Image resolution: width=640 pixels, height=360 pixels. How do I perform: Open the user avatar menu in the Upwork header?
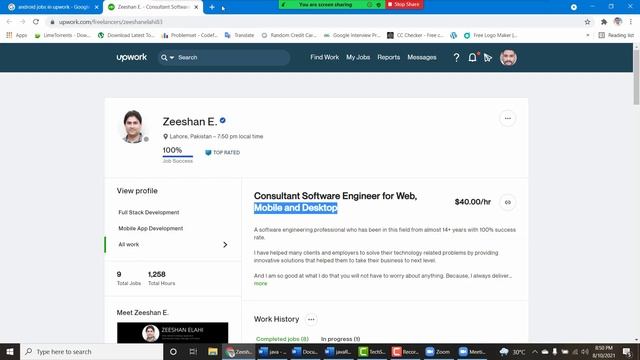[508, 58]
